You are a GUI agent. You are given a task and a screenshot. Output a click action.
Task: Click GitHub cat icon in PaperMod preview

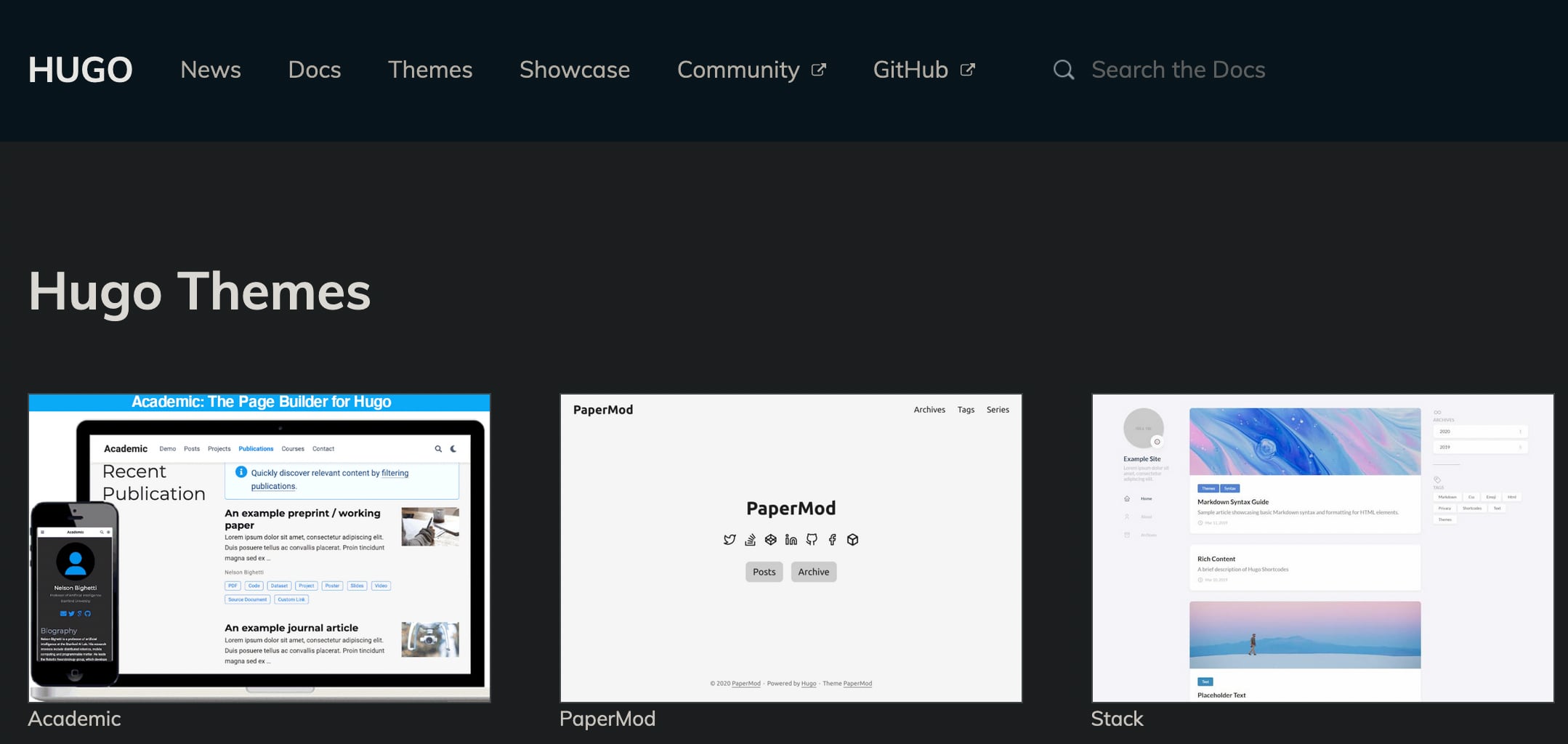point(812,540)
